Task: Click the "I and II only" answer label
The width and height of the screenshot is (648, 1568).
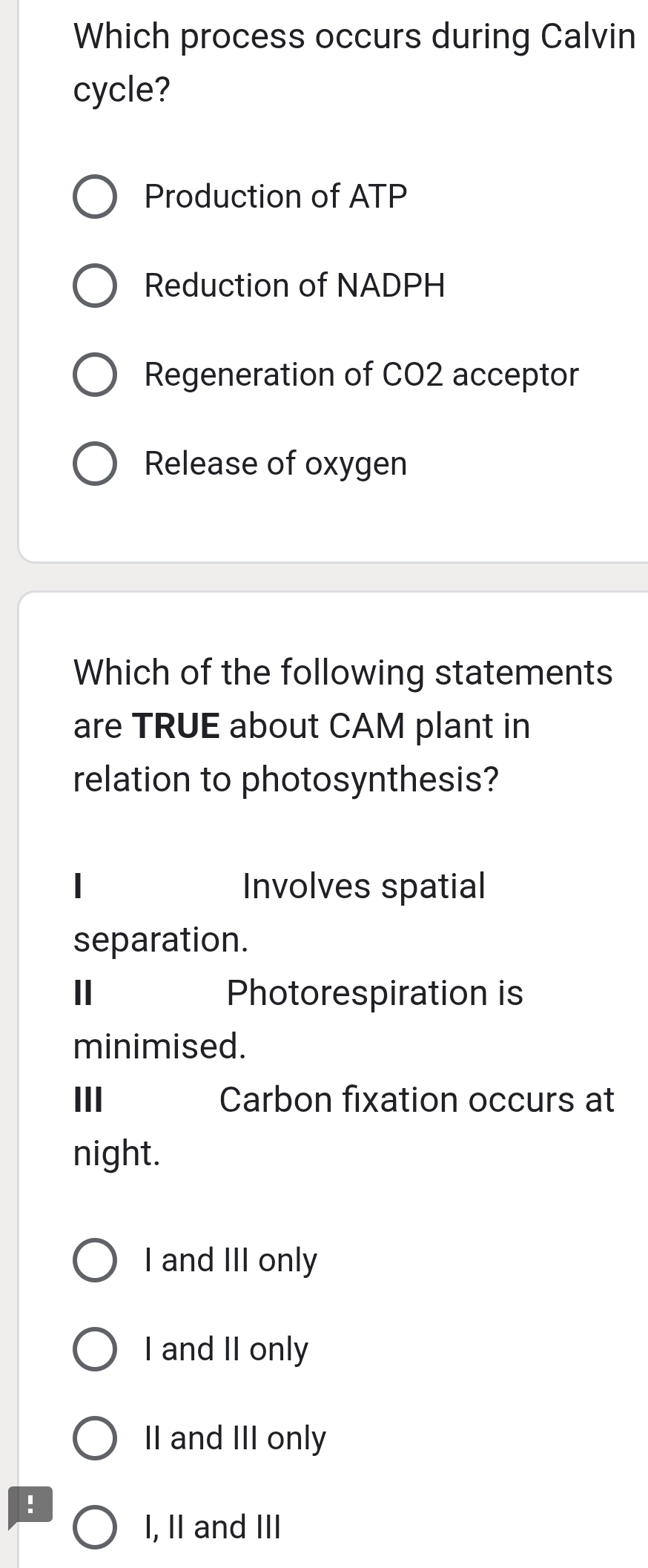Action: pyautogui.click(x=225, y=1348)
